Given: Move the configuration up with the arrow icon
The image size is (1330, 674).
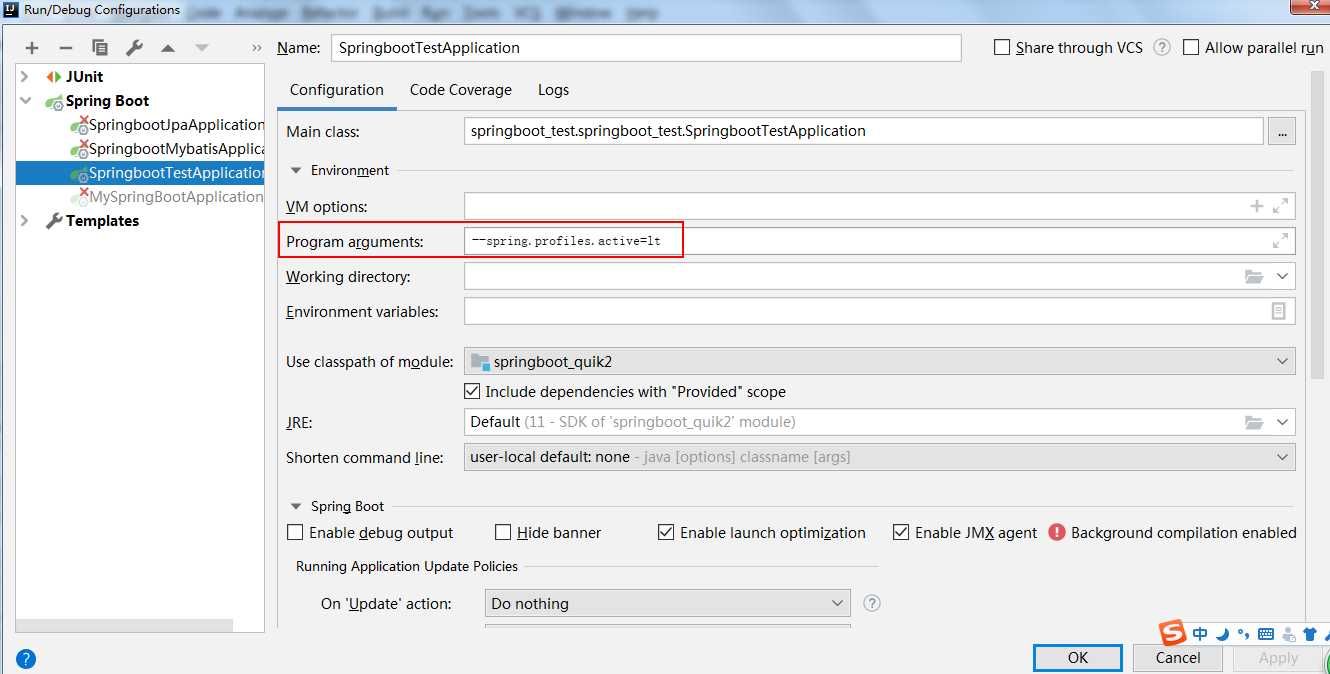Looking at the screenshot, I should pyautogui.click(x=168, y=48).
